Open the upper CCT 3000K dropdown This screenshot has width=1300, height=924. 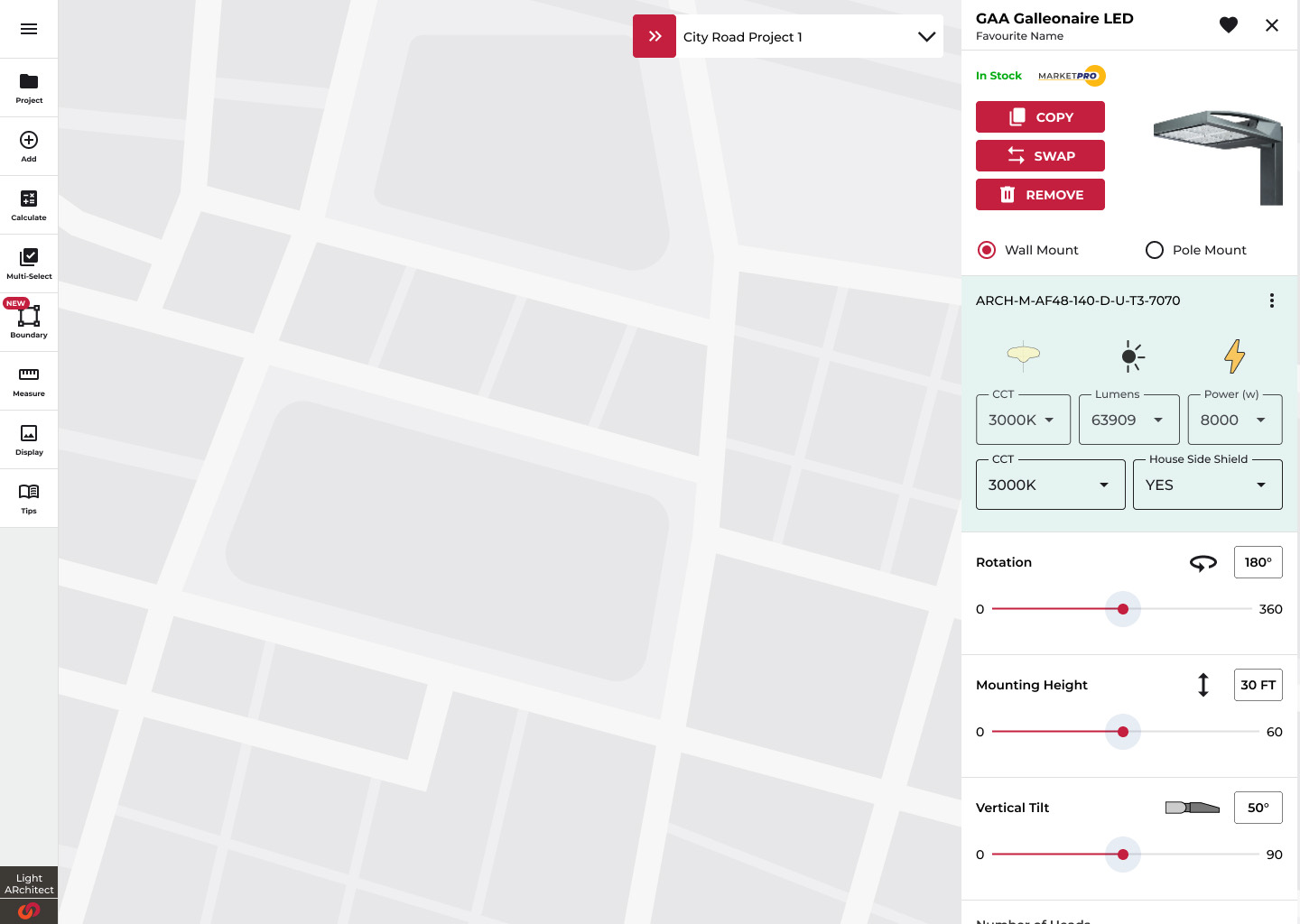1023,420
